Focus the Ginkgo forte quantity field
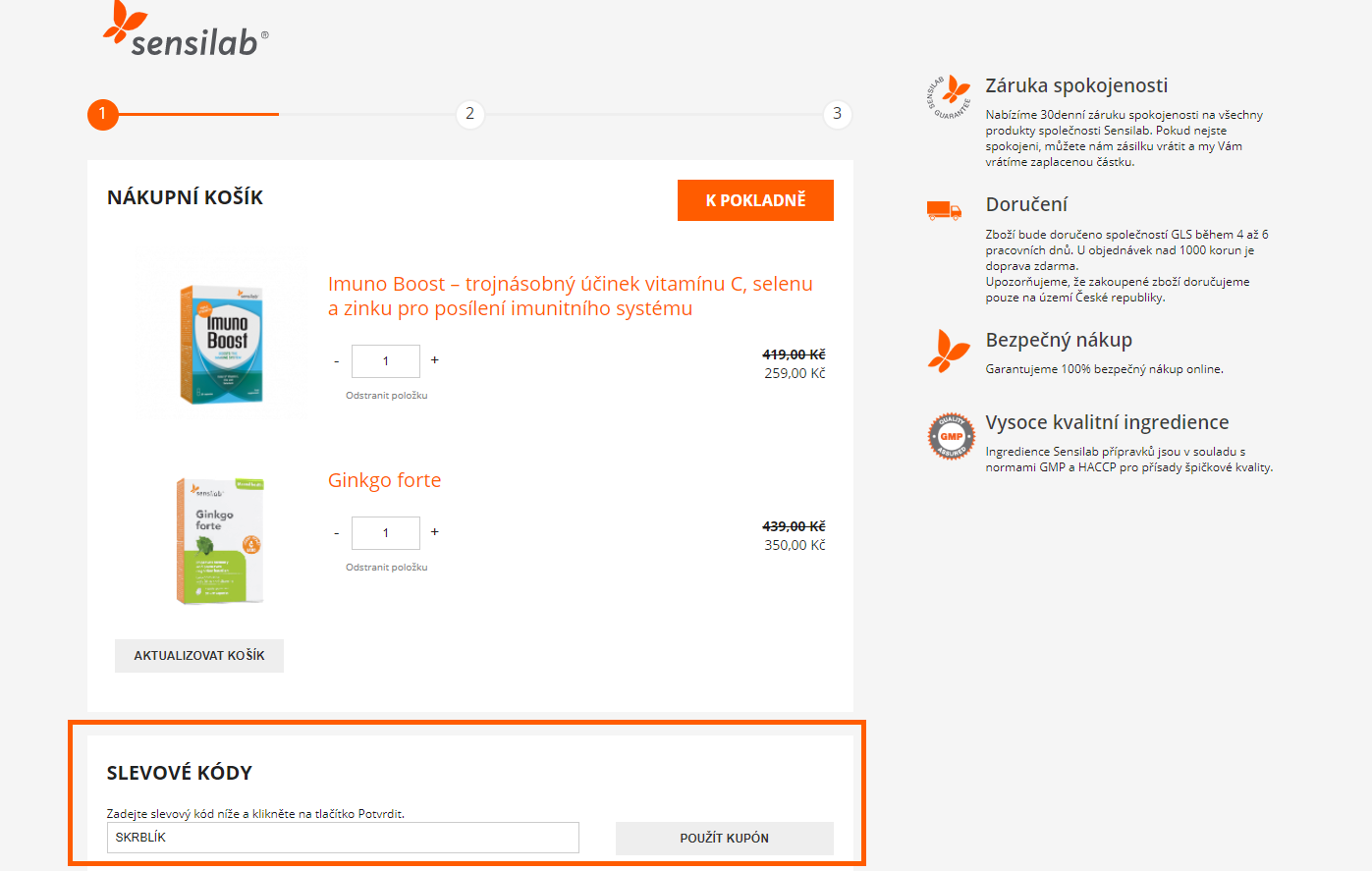The image size is (1372, 871). click(x=386, y=533)
